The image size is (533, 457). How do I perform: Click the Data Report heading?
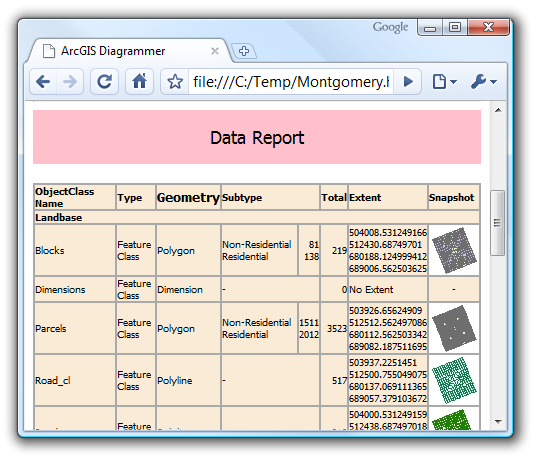pos(257,138)
